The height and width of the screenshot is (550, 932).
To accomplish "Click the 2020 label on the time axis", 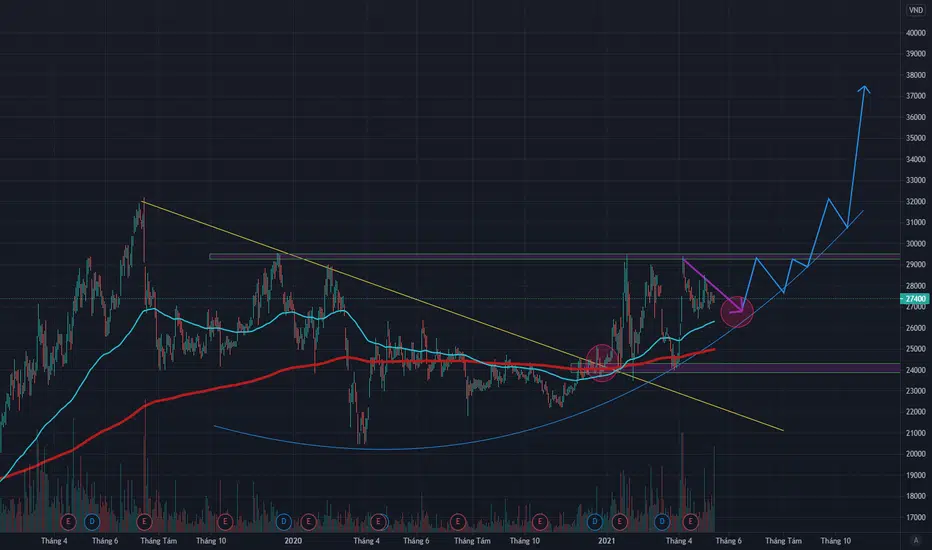I will [x=293, y=540].
